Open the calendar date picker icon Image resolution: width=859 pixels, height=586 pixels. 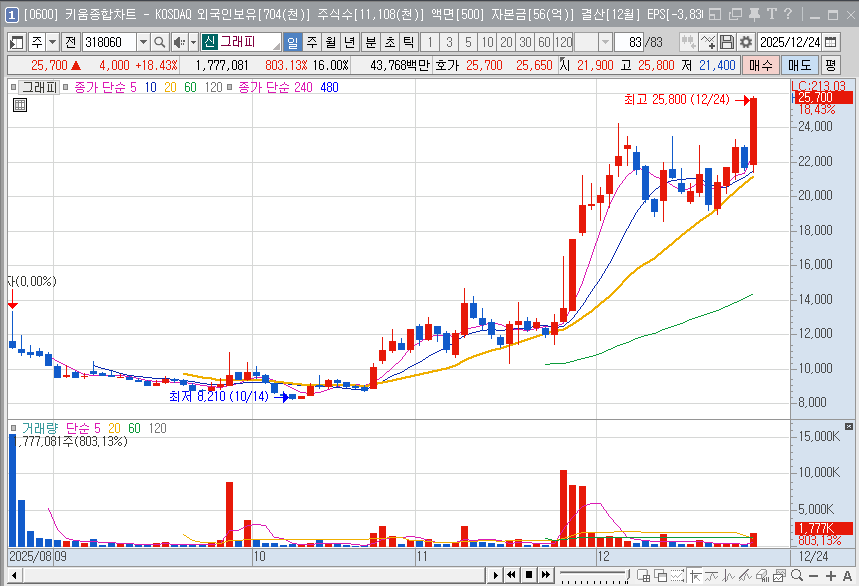(x=831, y=42)
